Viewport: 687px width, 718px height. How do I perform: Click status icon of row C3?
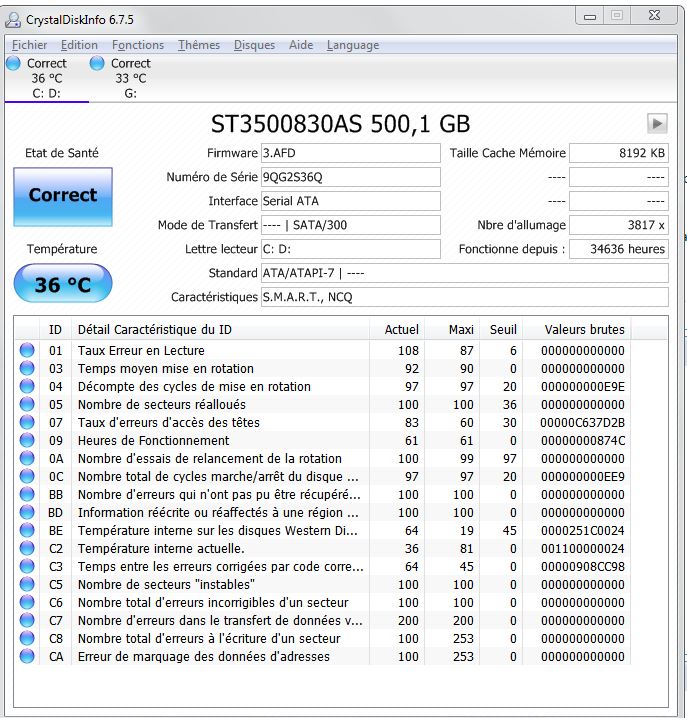click(x=27, y=566)
